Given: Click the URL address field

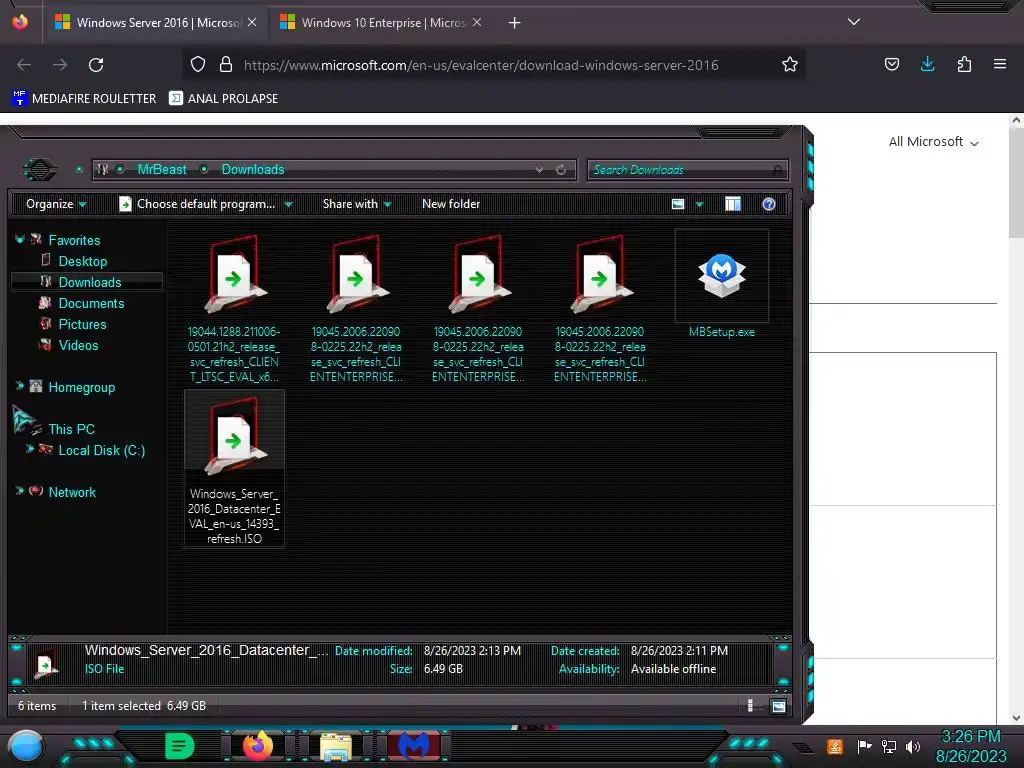Looking at the screenshot, I should (x=481, y=65).
